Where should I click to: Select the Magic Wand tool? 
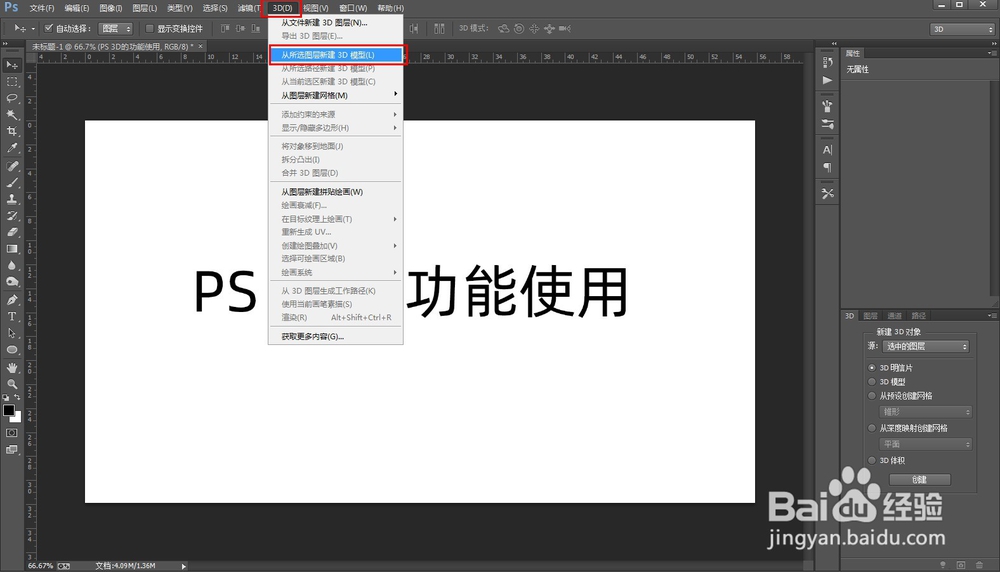pos(12,115)
